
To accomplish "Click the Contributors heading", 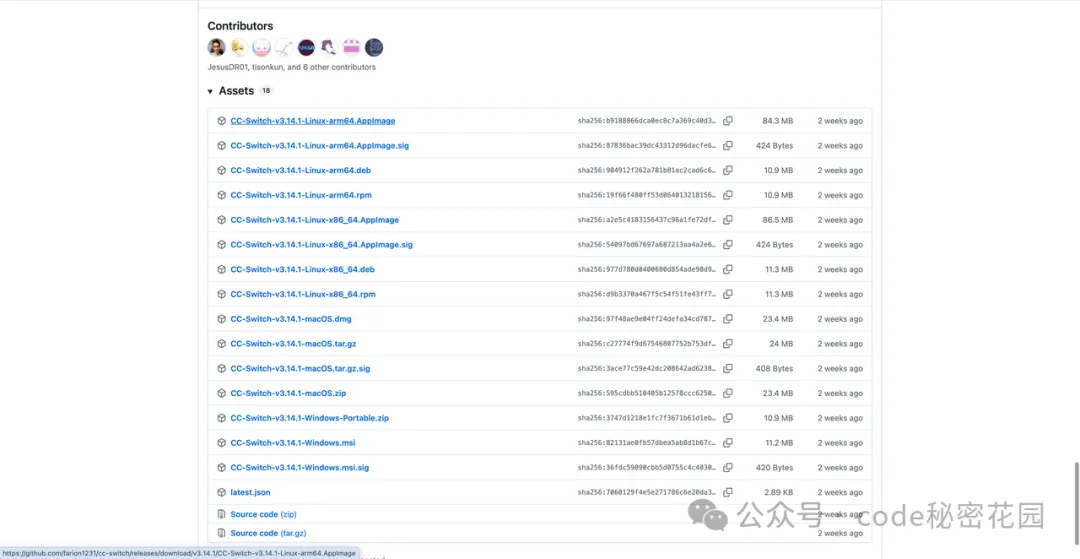I will click(240, 26).
